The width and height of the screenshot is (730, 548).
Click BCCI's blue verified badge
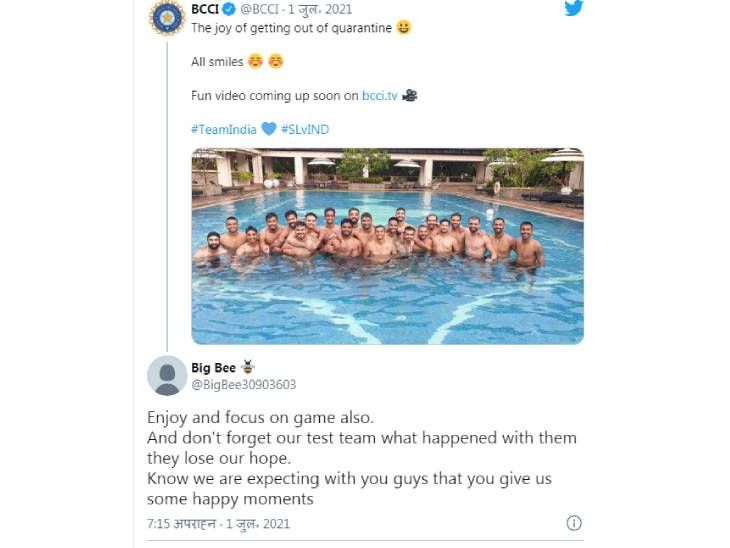(229, 9)
